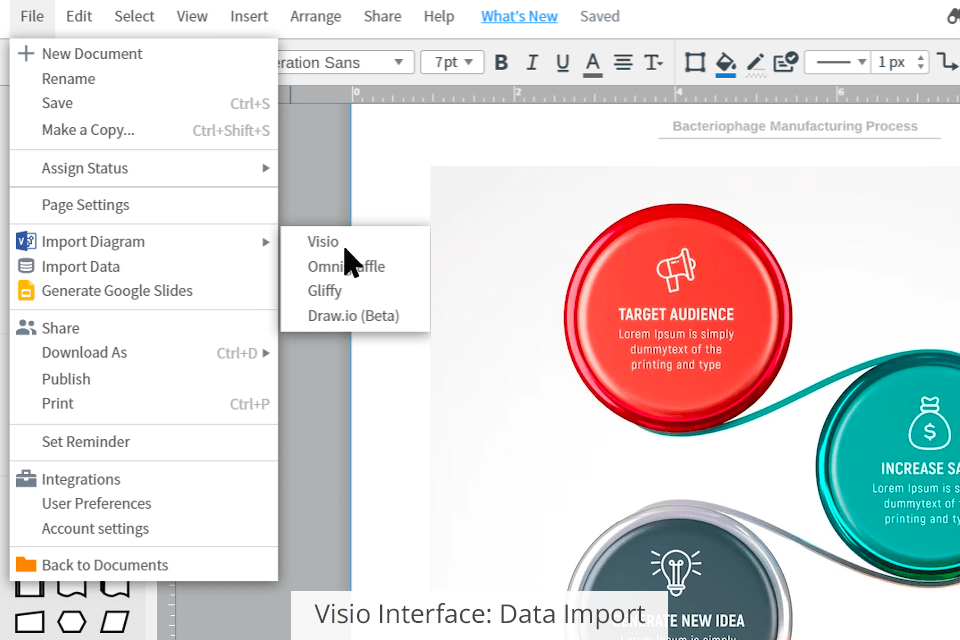The height and width of the screenshot is (640, 960).
Task: Open the text color picker
Action: (593, 63)
